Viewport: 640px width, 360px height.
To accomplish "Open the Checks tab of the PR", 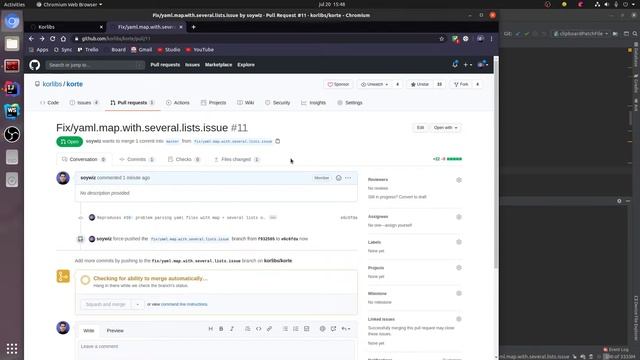I will pos(184,160).
